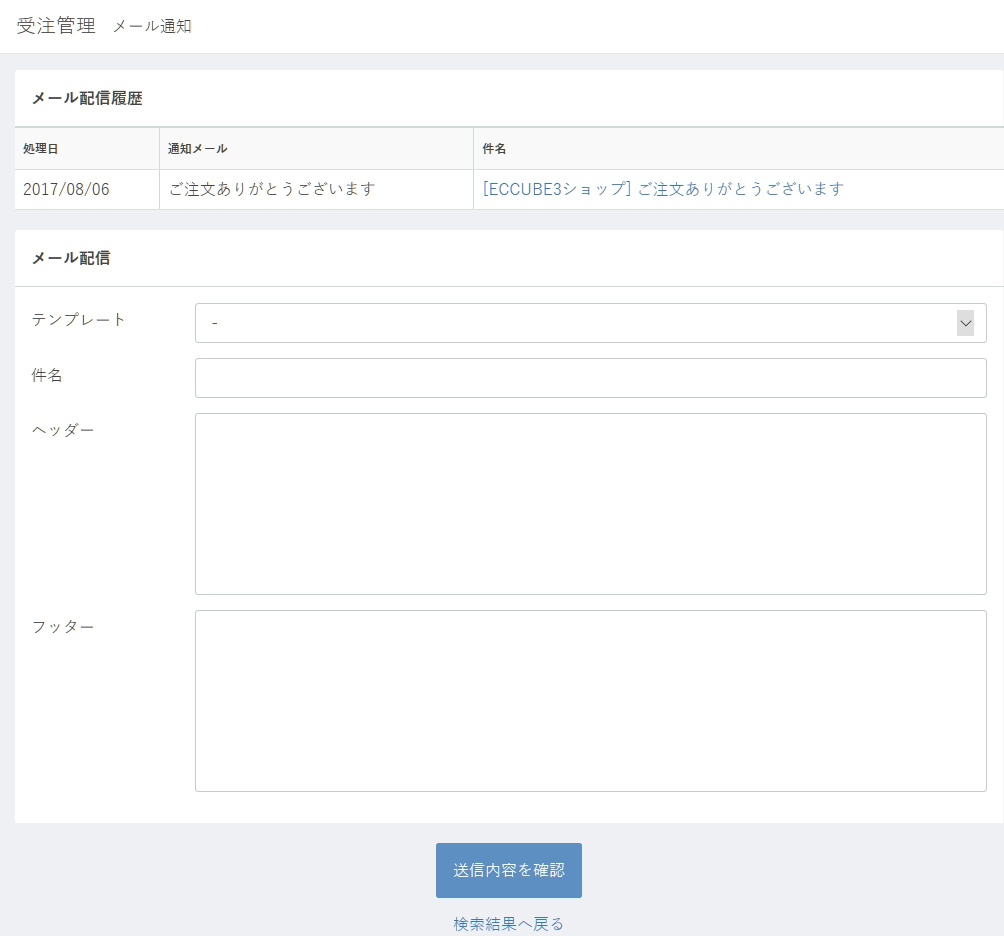Click the 件名 label beside the subject input
This screenshot has width=1004, height=936.
click(47, 375)
